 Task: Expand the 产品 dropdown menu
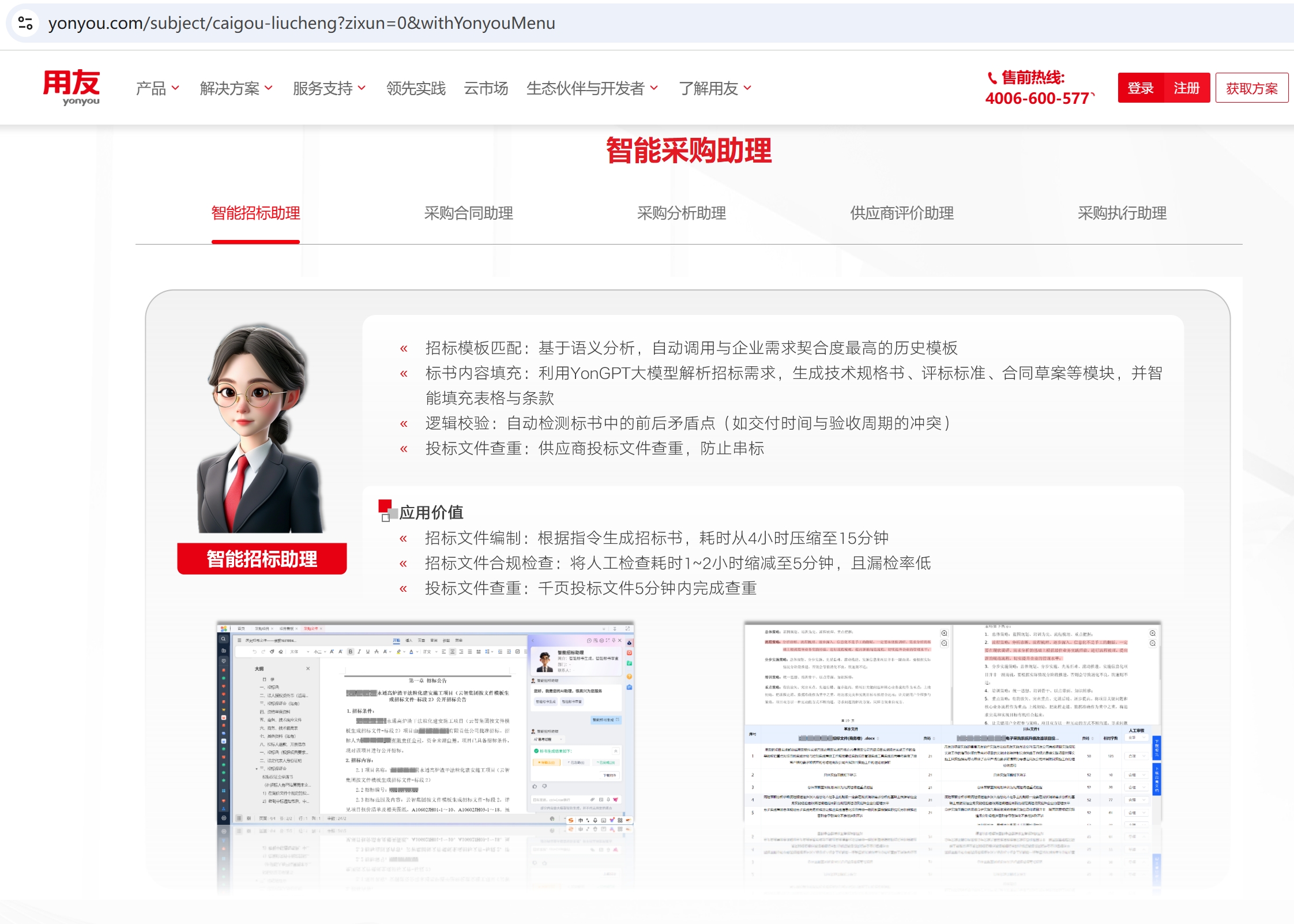[x=157, y=88]
